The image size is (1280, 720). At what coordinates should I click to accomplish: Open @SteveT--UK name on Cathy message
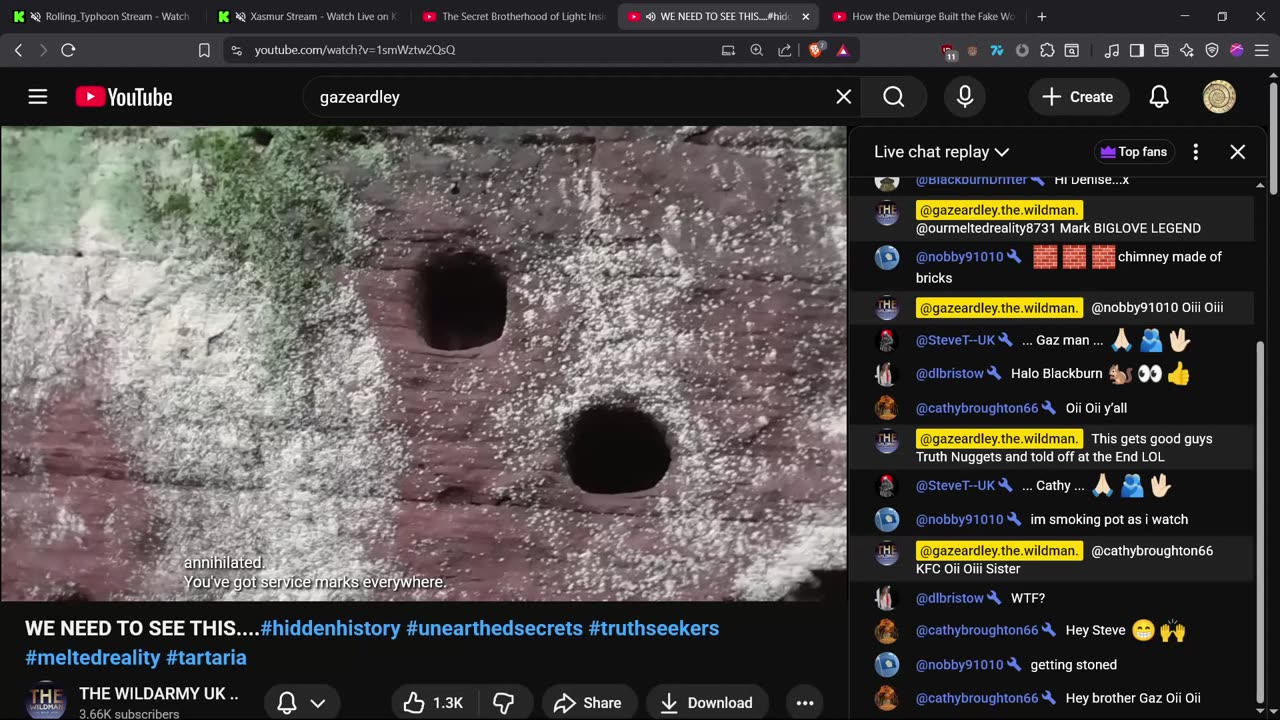(955, 485)
